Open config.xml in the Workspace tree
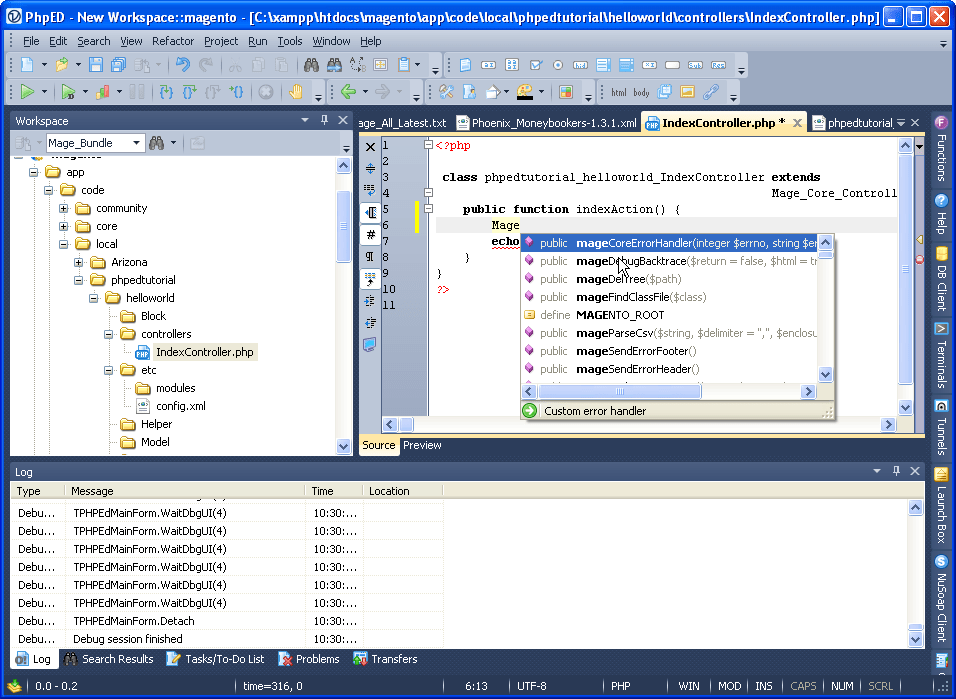The height and width of the screenshot is (699, 956). [180, 406]
